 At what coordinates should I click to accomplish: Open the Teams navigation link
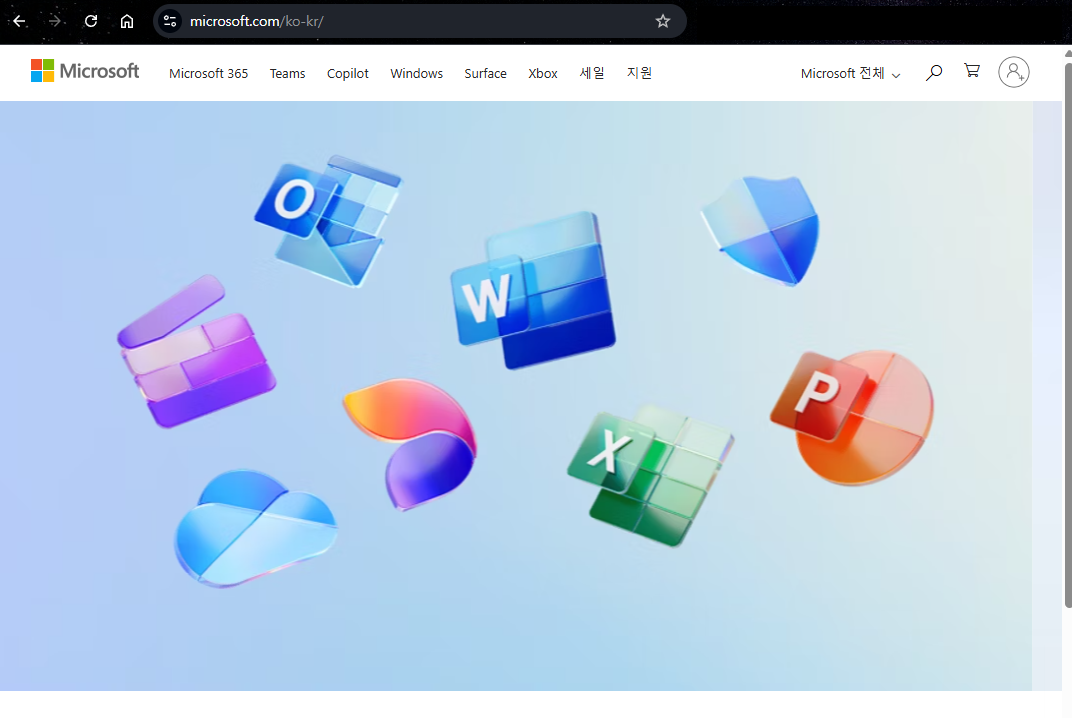click(287, 73)
